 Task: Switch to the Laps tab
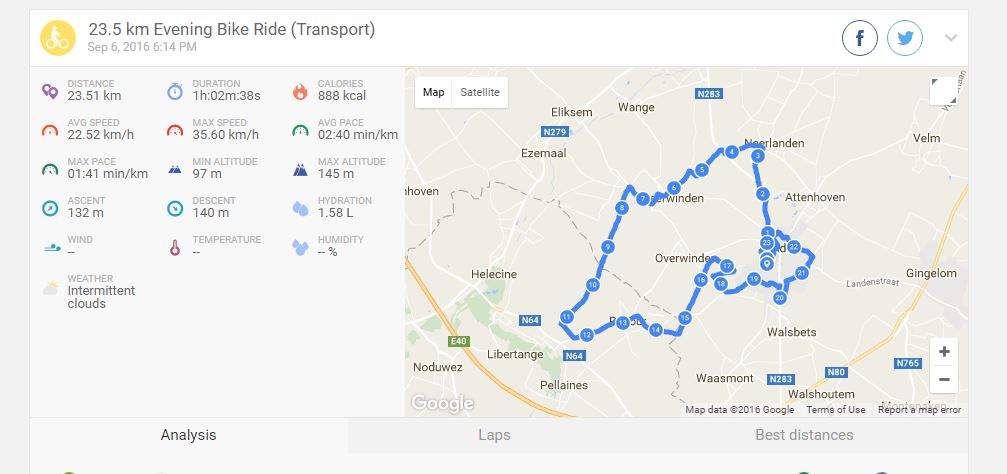coord(494,435)
